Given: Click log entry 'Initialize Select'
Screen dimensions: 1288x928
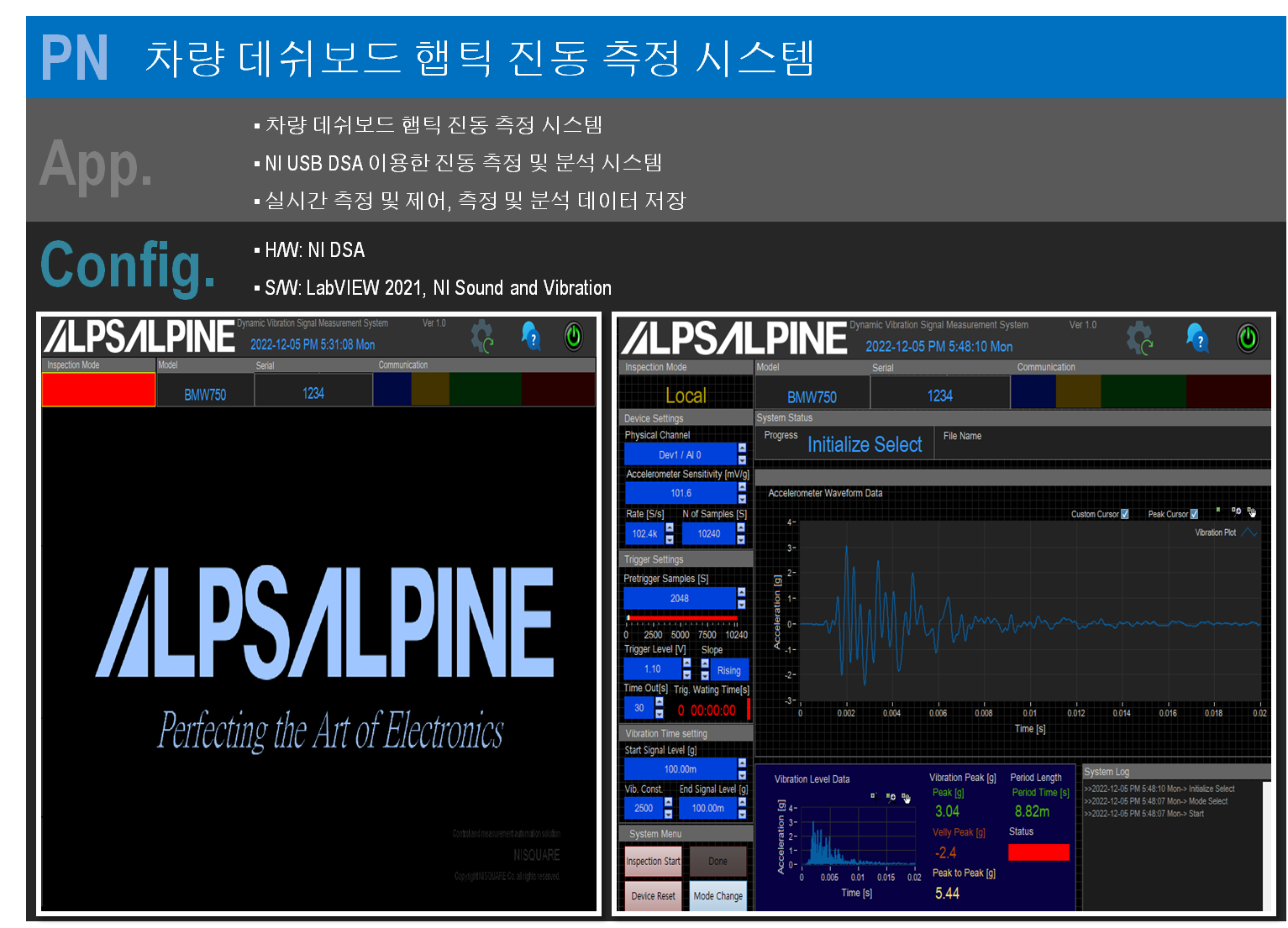Looking at the screenshot, I should click(1159, 789).
